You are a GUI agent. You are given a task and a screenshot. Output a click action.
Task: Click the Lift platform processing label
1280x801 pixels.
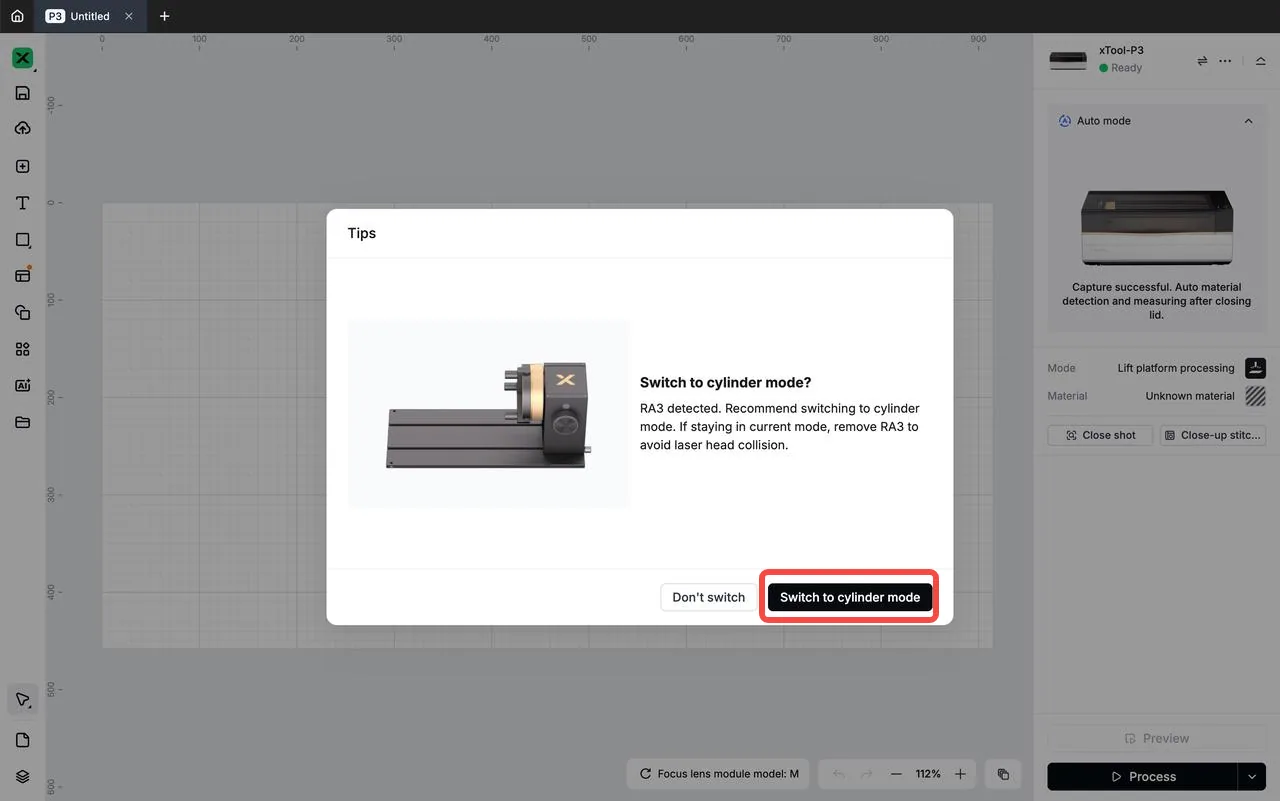1176,368
